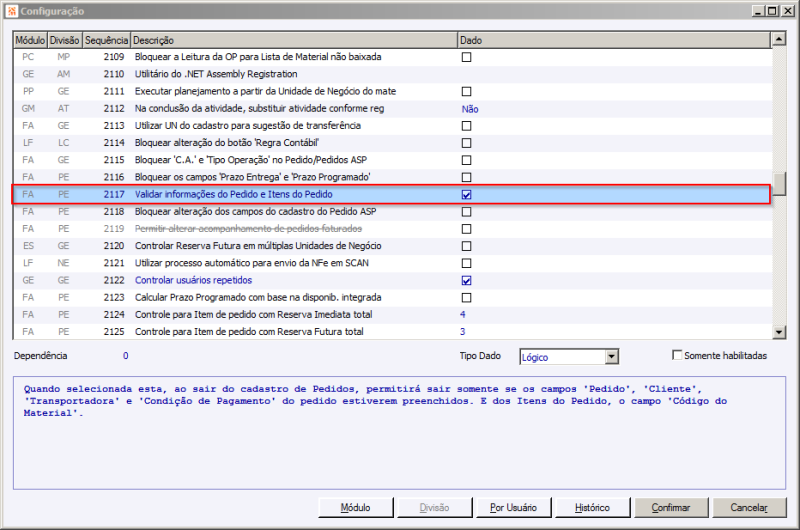This screenshot has height=530, width=800.
Task: Click value 3 for Reserva Futura total
Action: 462,332
